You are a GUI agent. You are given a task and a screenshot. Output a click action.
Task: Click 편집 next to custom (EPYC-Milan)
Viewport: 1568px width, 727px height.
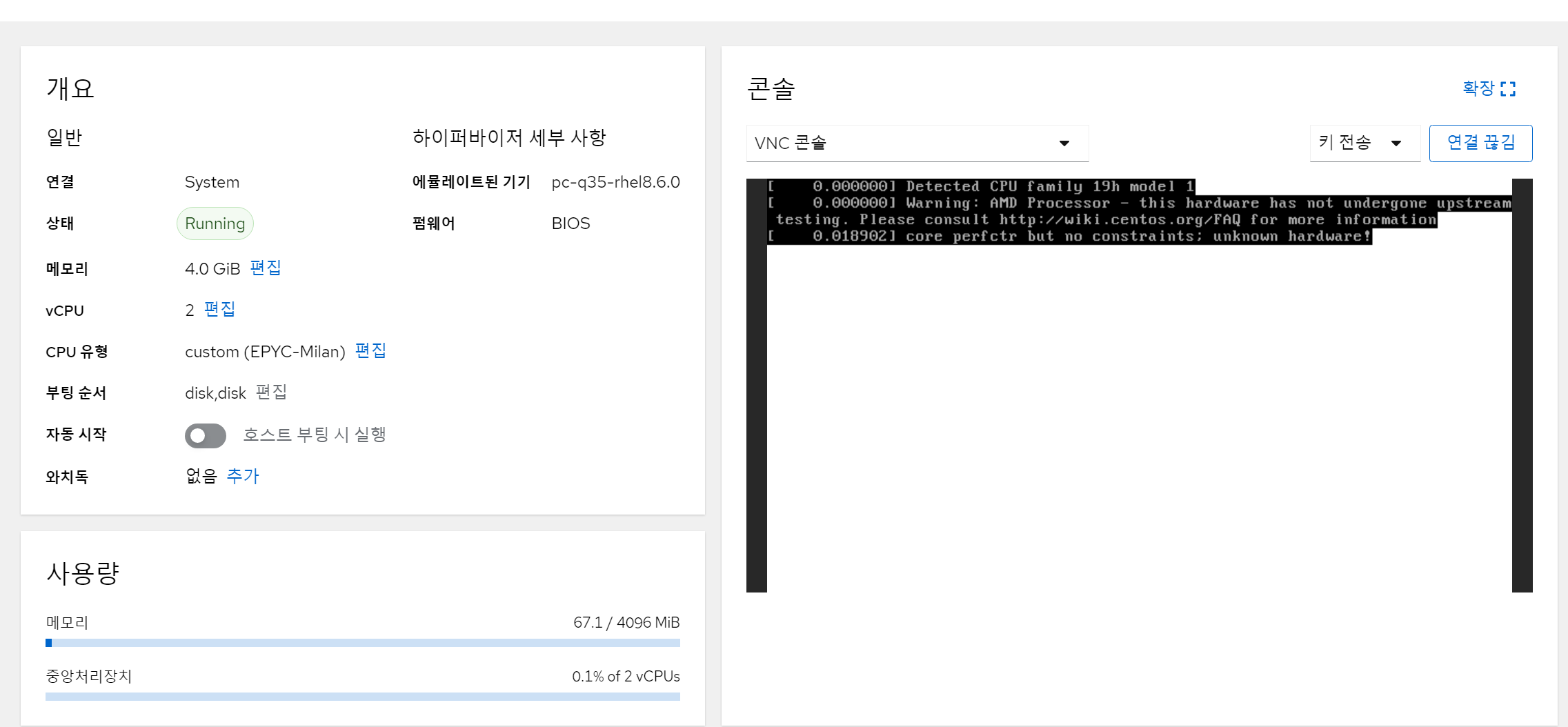pos(370,351)
